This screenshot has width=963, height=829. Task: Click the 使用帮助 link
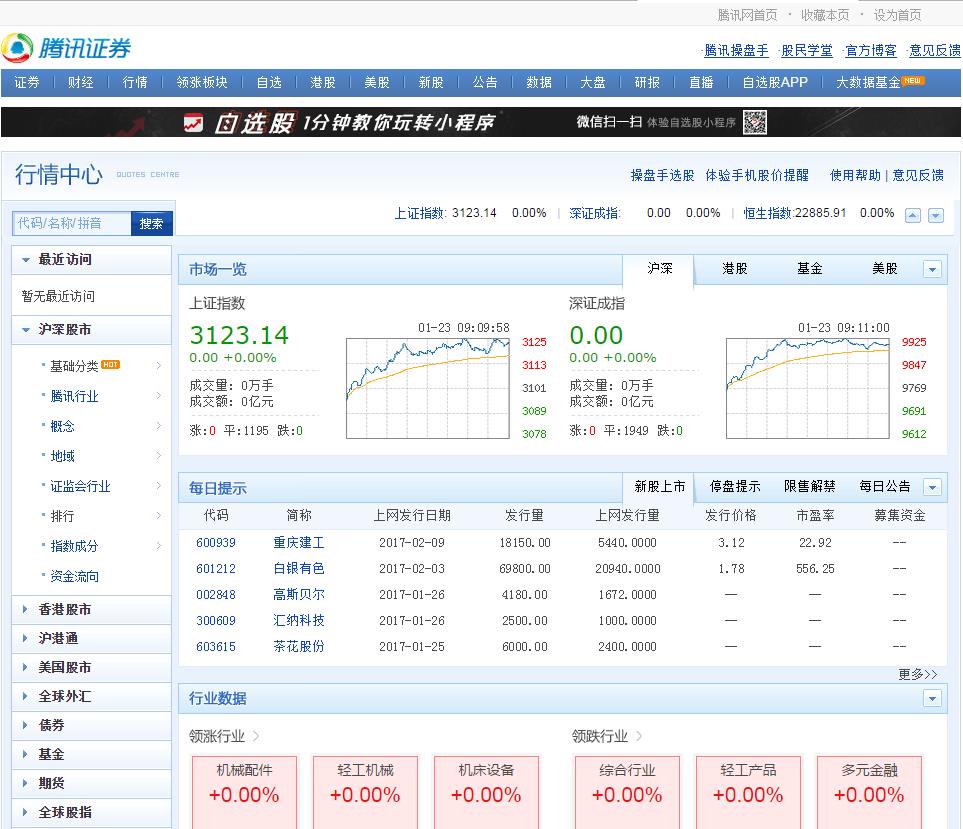pyautogui.click(x=855, y=176)
